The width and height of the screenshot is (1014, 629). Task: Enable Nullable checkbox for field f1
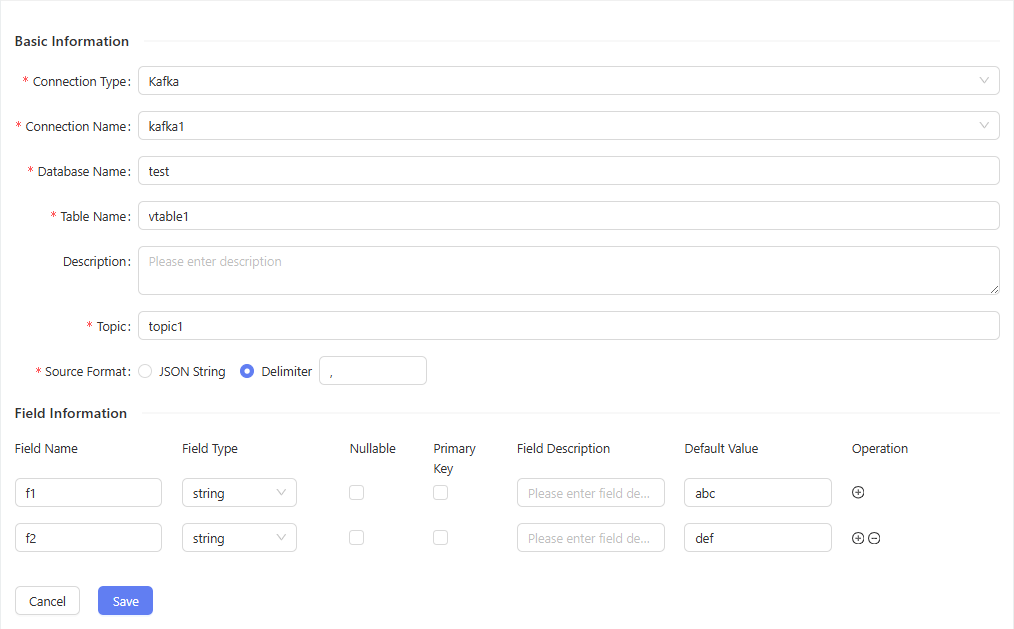click(x=356, y=493)
